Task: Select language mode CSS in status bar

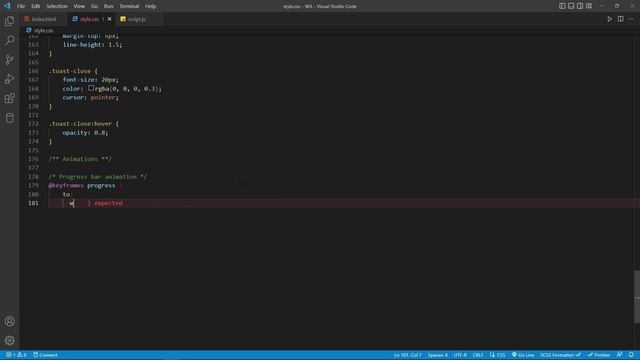Action: (x=498, y=355)
